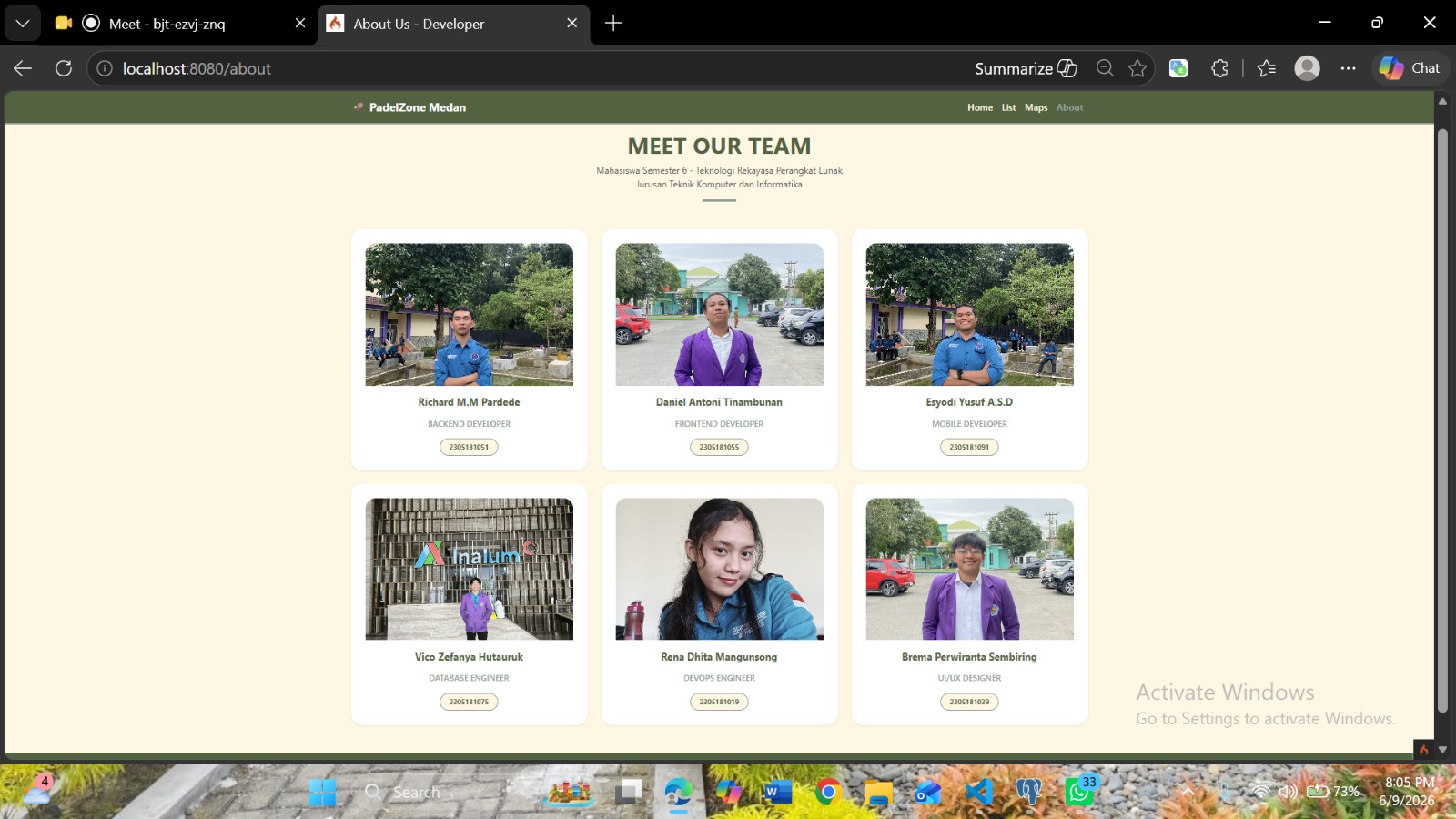1456x819 pixels.
Task: Click the flame icon at page bottom-right
Action: tap(1424, 750)
